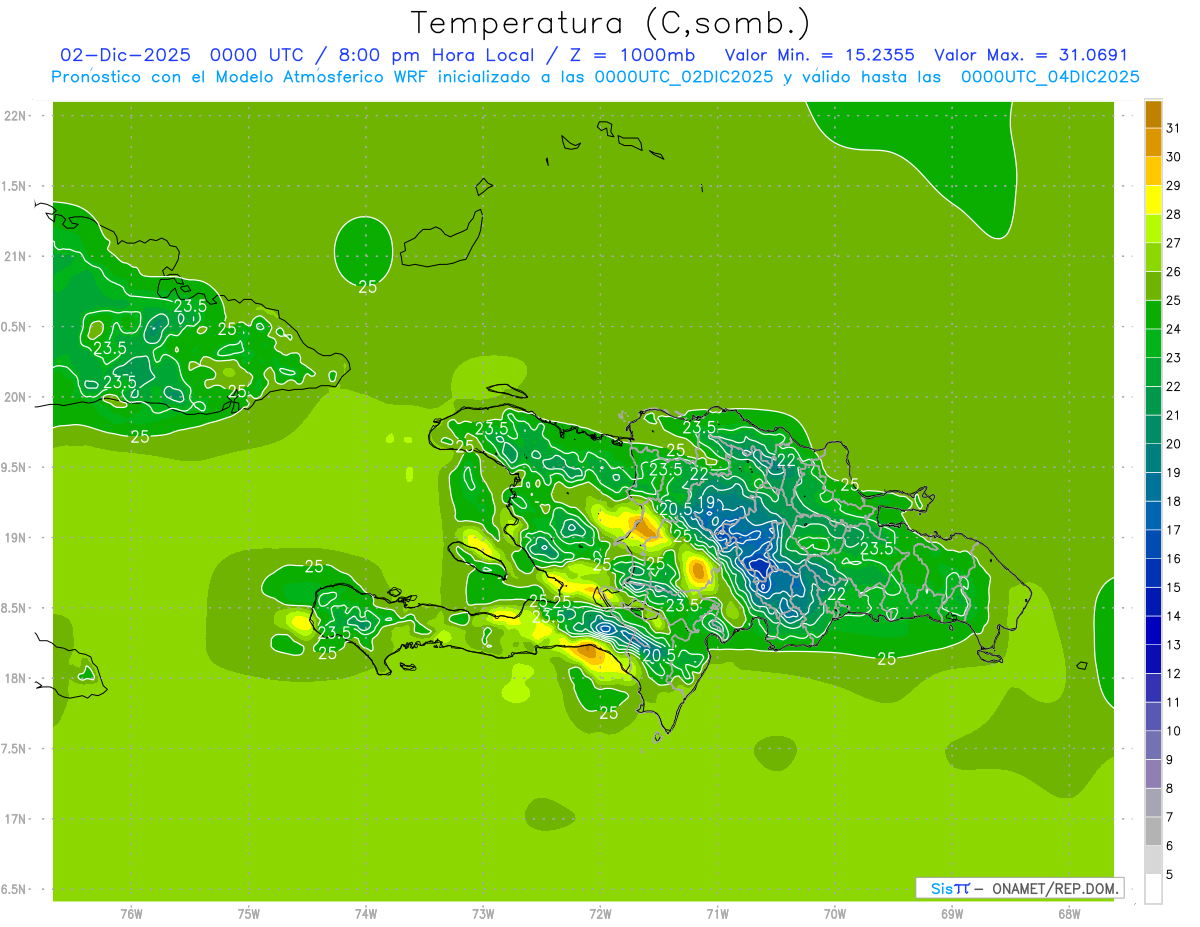
Task: Click the latitude axis label 20N
Action: 16,397
